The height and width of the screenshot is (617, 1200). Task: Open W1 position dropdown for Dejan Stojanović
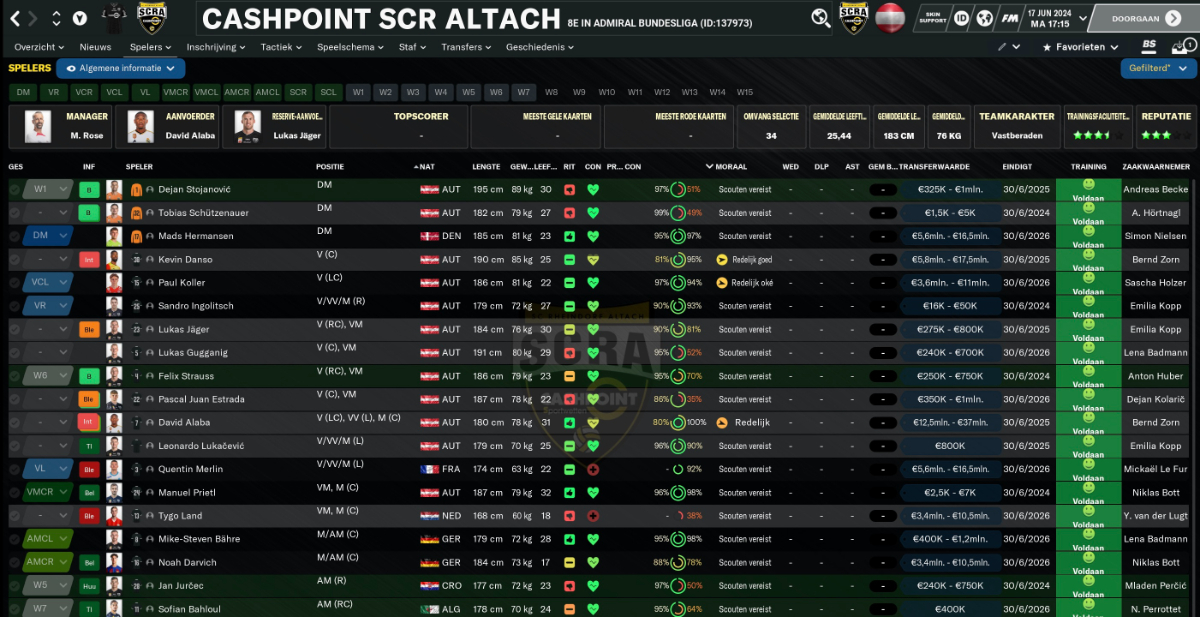48,189
